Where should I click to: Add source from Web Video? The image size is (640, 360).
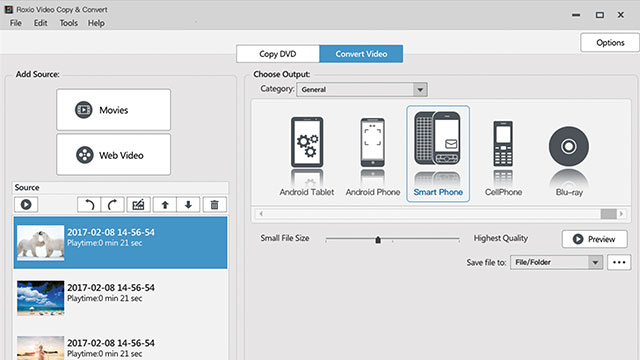tap(113, 155)
